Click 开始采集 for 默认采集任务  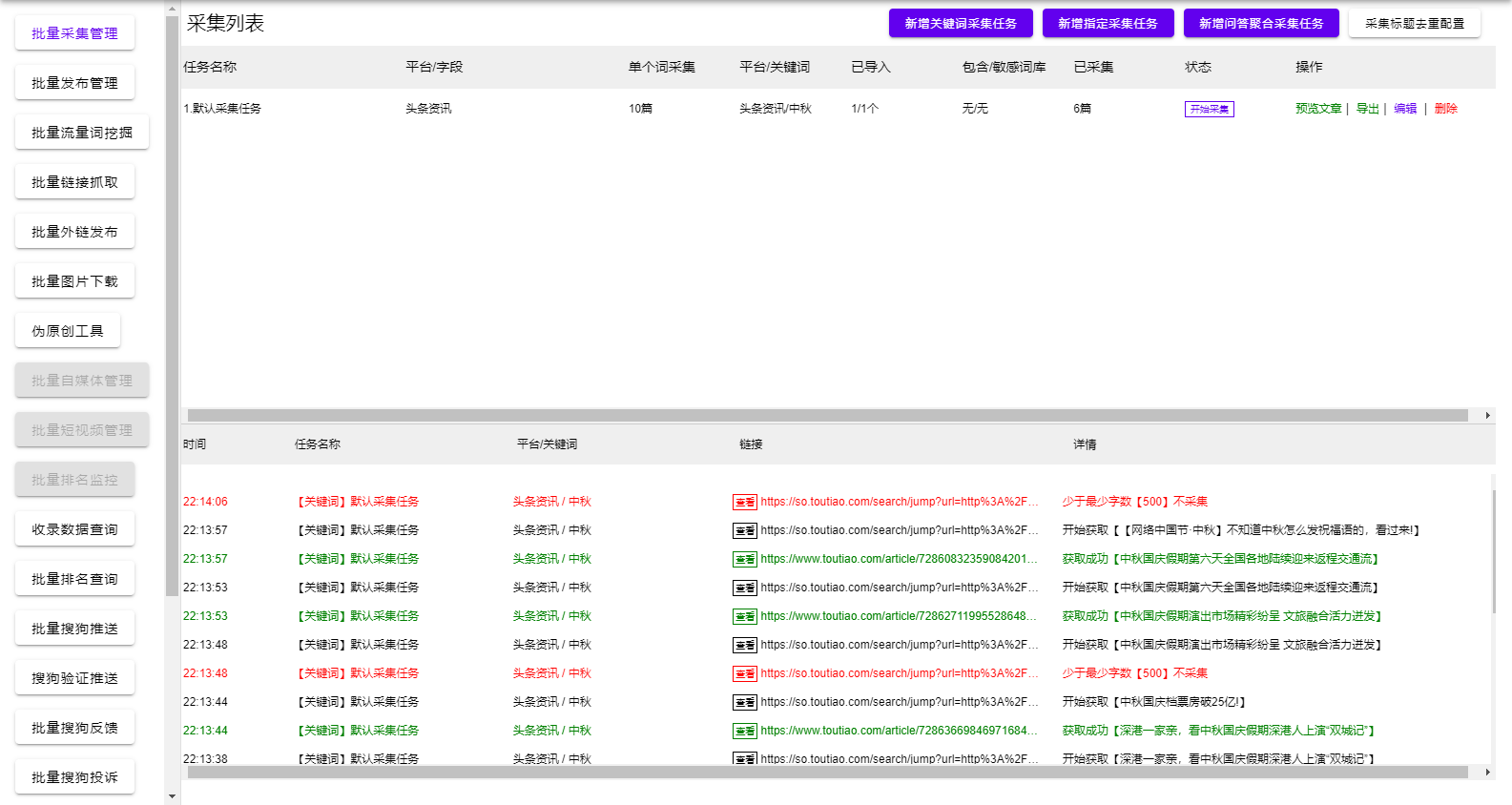click(x=1210, y=109)
